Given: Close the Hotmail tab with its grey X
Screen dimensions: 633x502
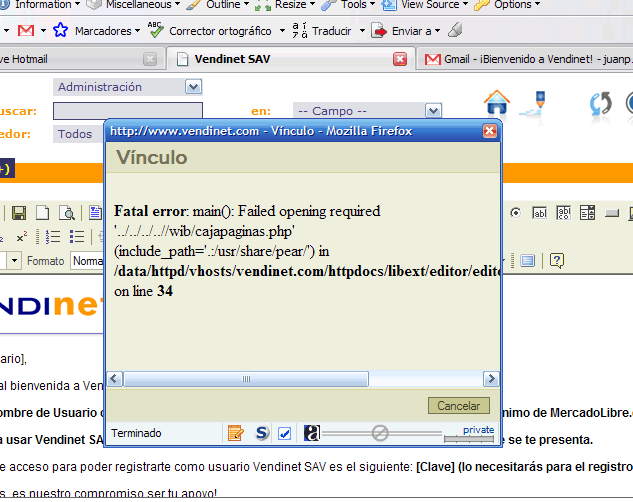Looking at the screenshot, I should (150, 59).
